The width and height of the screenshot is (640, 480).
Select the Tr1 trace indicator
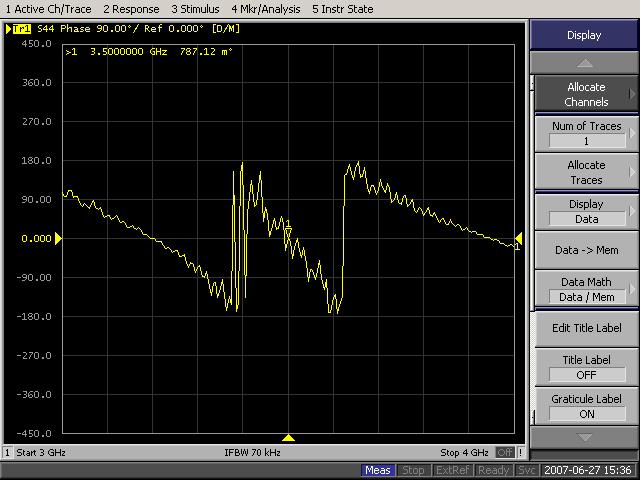[22, 29]
